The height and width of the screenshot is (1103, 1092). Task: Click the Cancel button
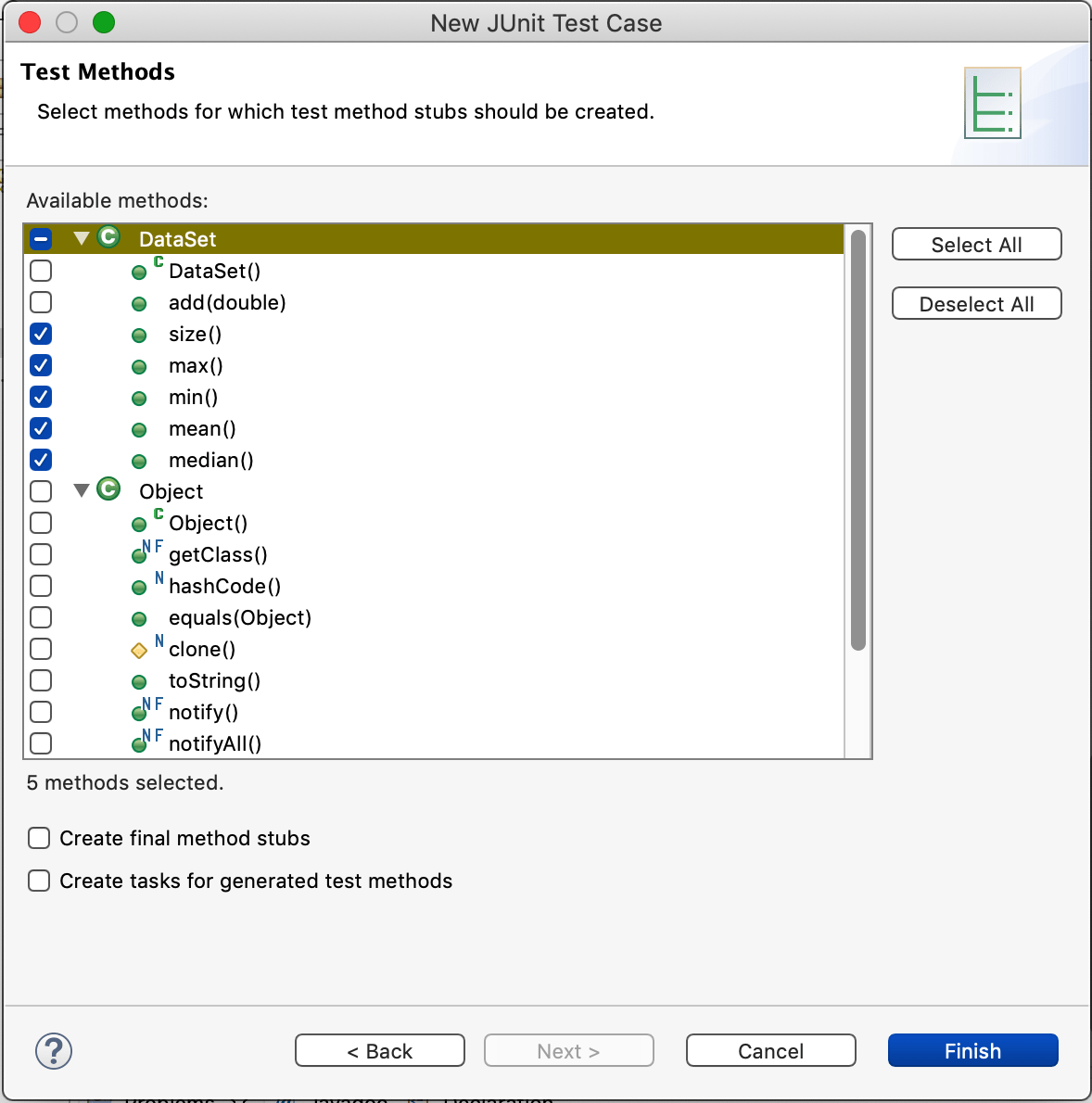(771, 1051)
